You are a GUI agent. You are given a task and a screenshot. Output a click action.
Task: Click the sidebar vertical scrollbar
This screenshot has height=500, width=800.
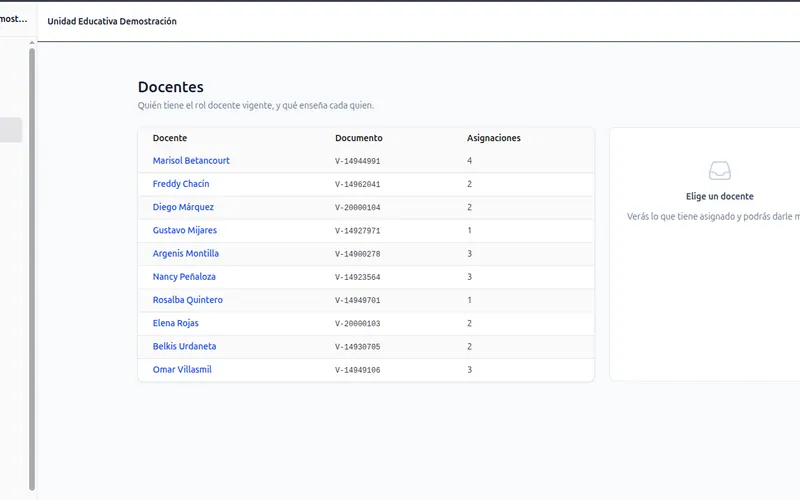[32, 269]
